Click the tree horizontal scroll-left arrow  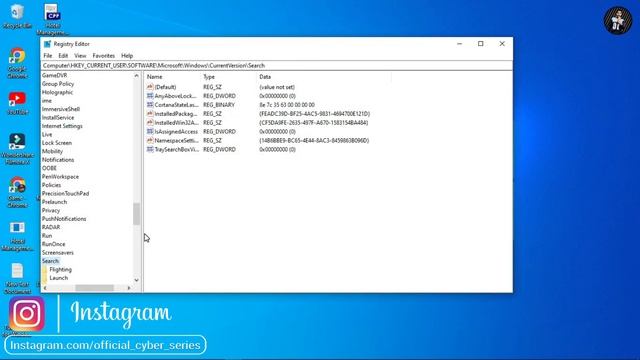coord(45,288)
